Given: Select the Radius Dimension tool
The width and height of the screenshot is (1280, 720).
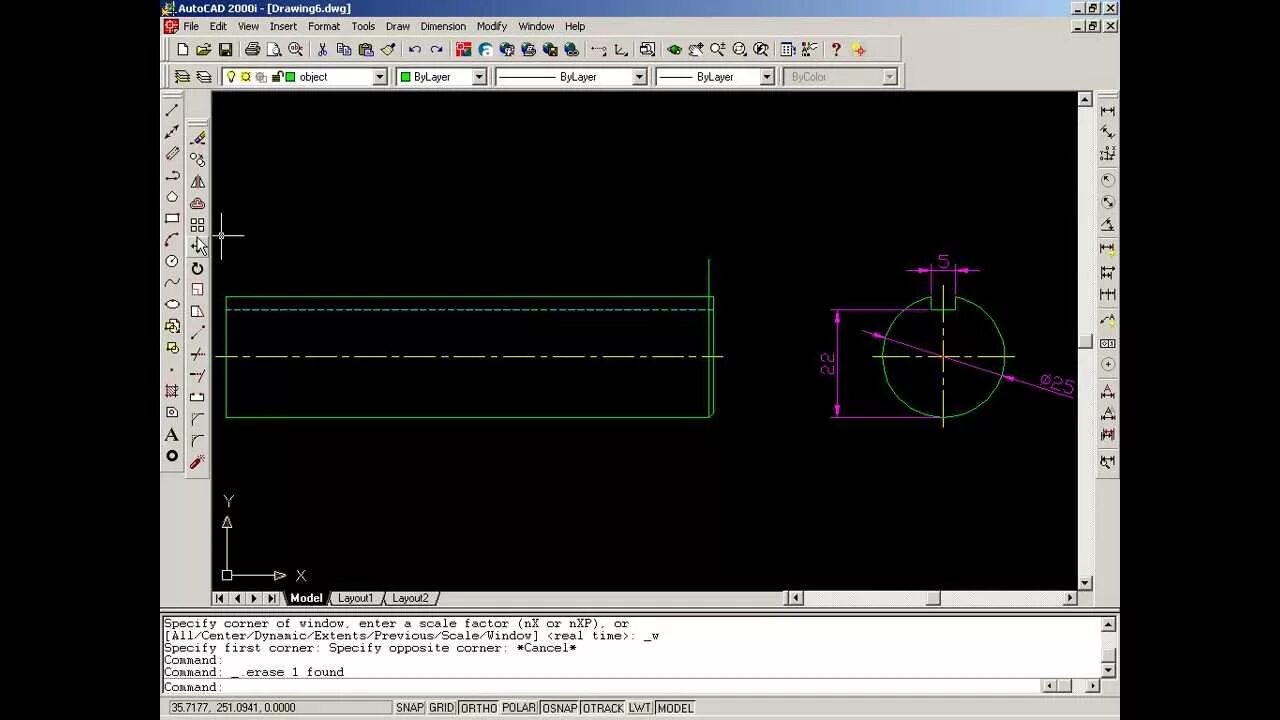Looking at the screenshot, I should click(x=1107, y=180).
